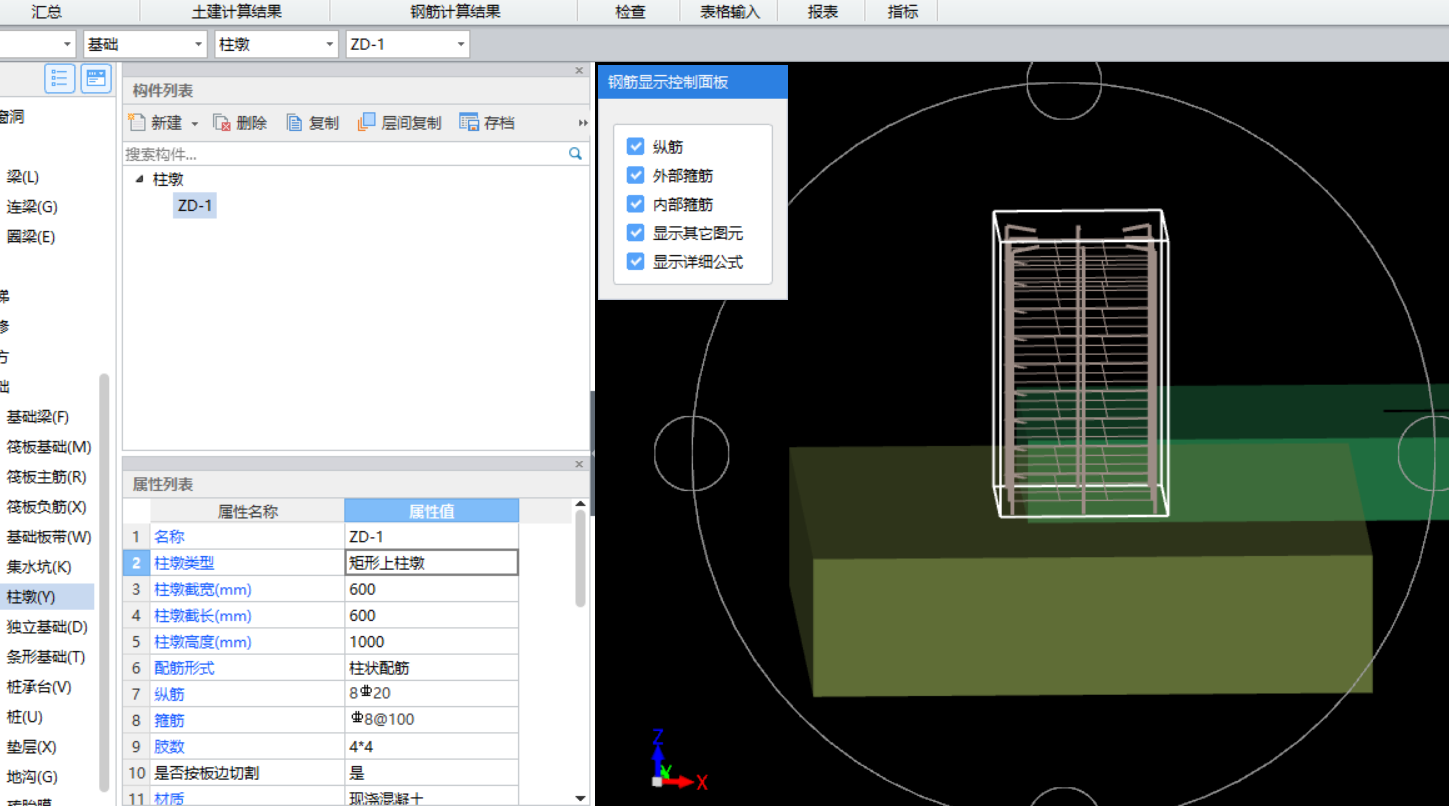This screenshot has width=1449, height=806.
Task: Click the 层间复制 button
Action: 399,123
